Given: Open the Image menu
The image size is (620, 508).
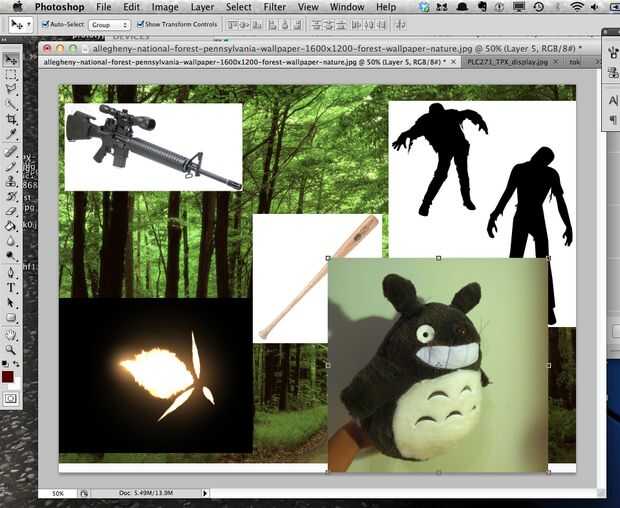Looking at the screenshot, I should [165, 7].
